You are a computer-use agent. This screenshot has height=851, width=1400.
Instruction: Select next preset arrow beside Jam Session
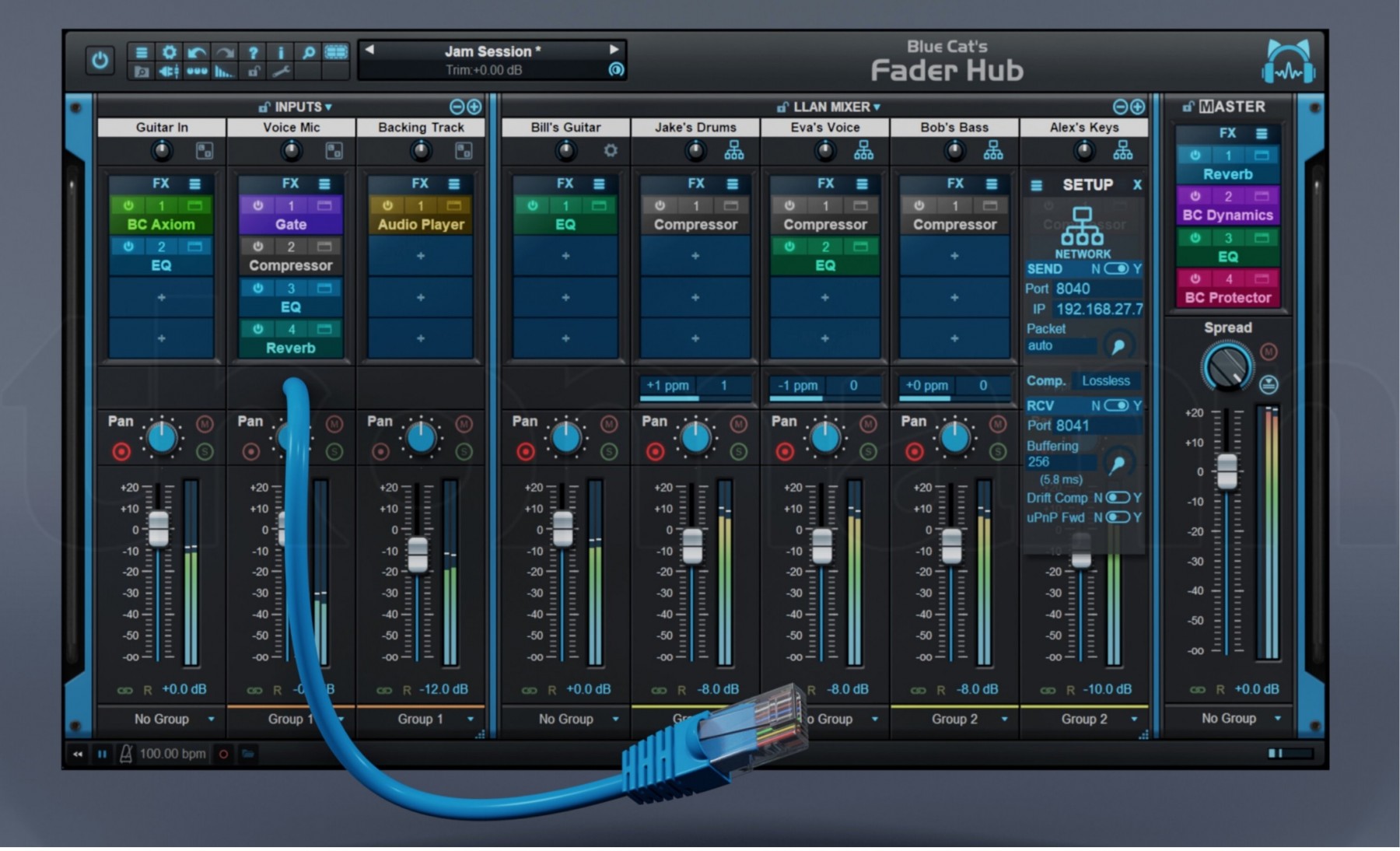point(614,50)
